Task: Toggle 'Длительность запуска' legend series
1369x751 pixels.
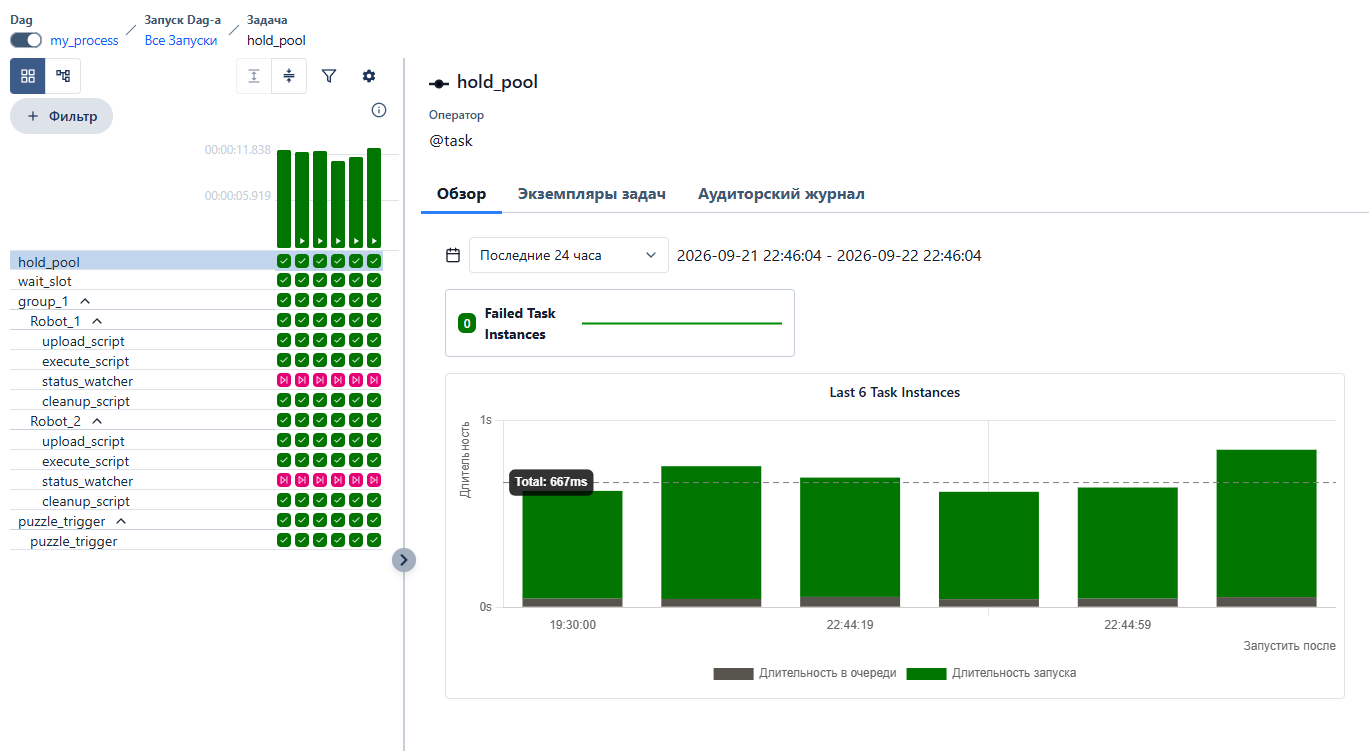Action: [991, 673]
